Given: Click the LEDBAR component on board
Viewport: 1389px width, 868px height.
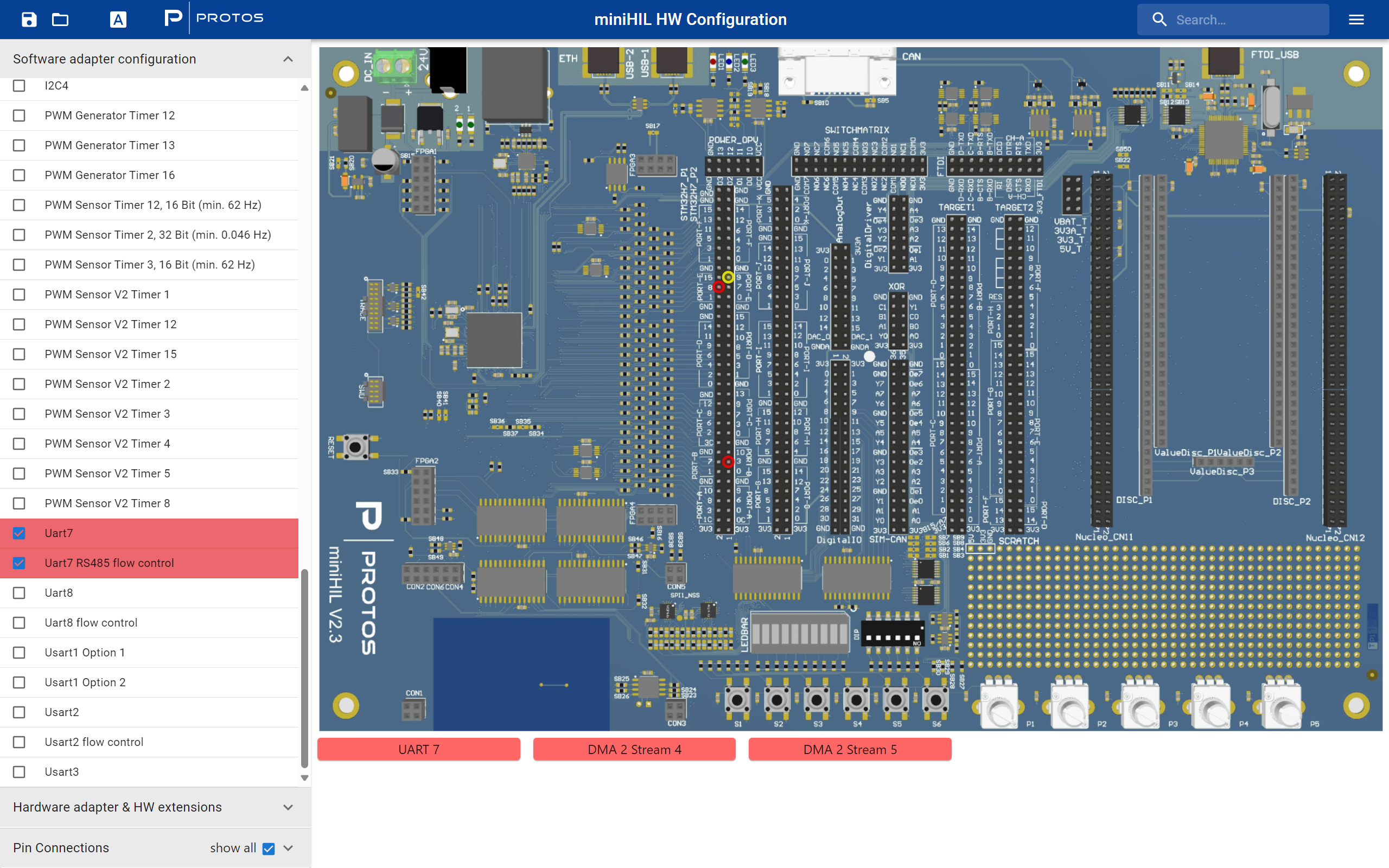Looking at the screenshot, I should [x=800, y=633].
